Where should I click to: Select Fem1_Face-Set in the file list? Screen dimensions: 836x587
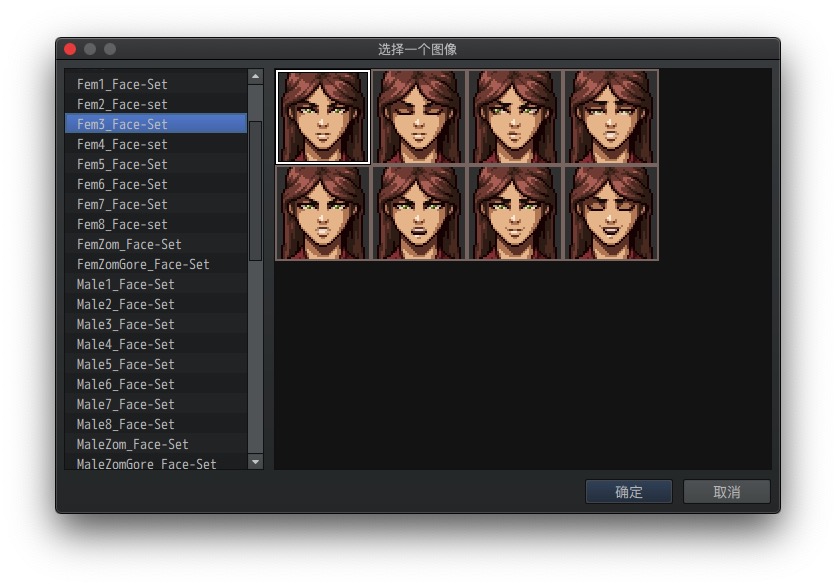tap(156, 84)
